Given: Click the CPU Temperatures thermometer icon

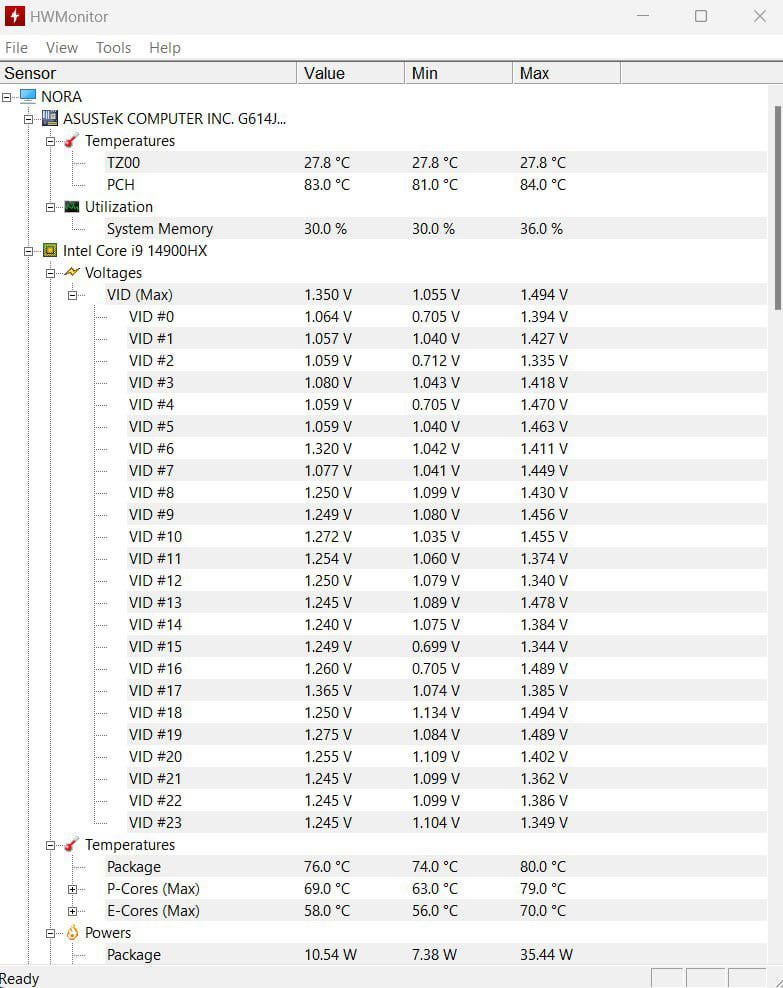Looking at the screenshot, I should (x=72, y=844).
